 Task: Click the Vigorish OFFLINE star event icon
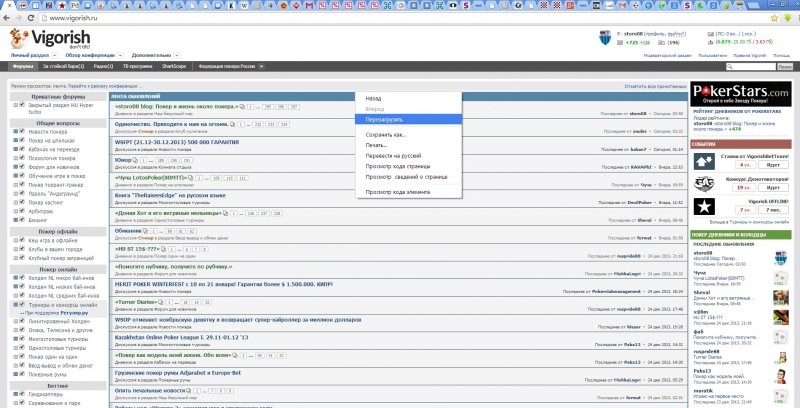pos(706,206)
